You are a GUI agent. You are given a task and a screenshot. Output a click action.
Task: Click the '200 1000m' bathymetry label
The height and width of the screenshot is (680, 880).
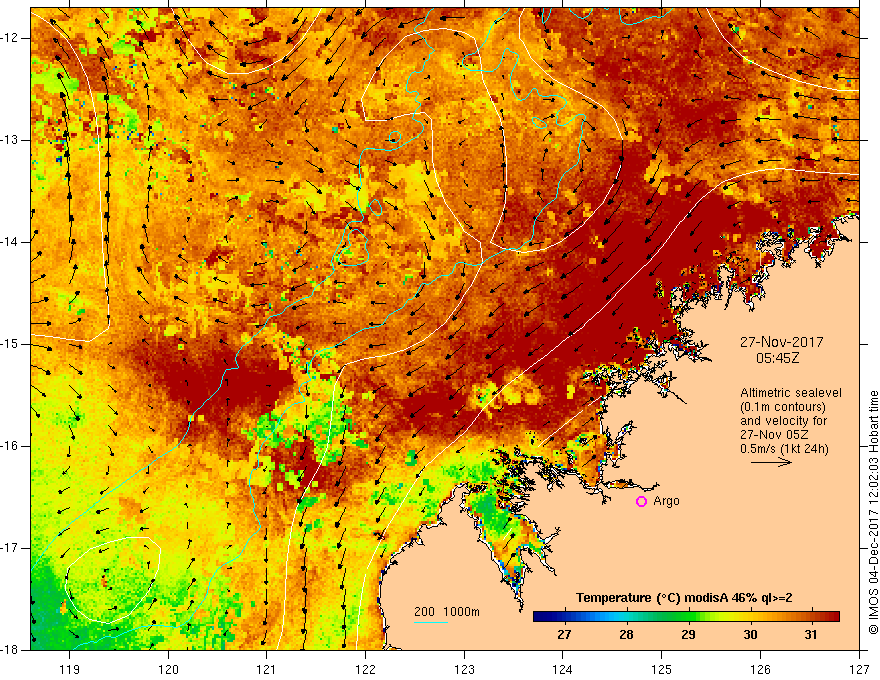pyautogui.click(x=447, y=612)
